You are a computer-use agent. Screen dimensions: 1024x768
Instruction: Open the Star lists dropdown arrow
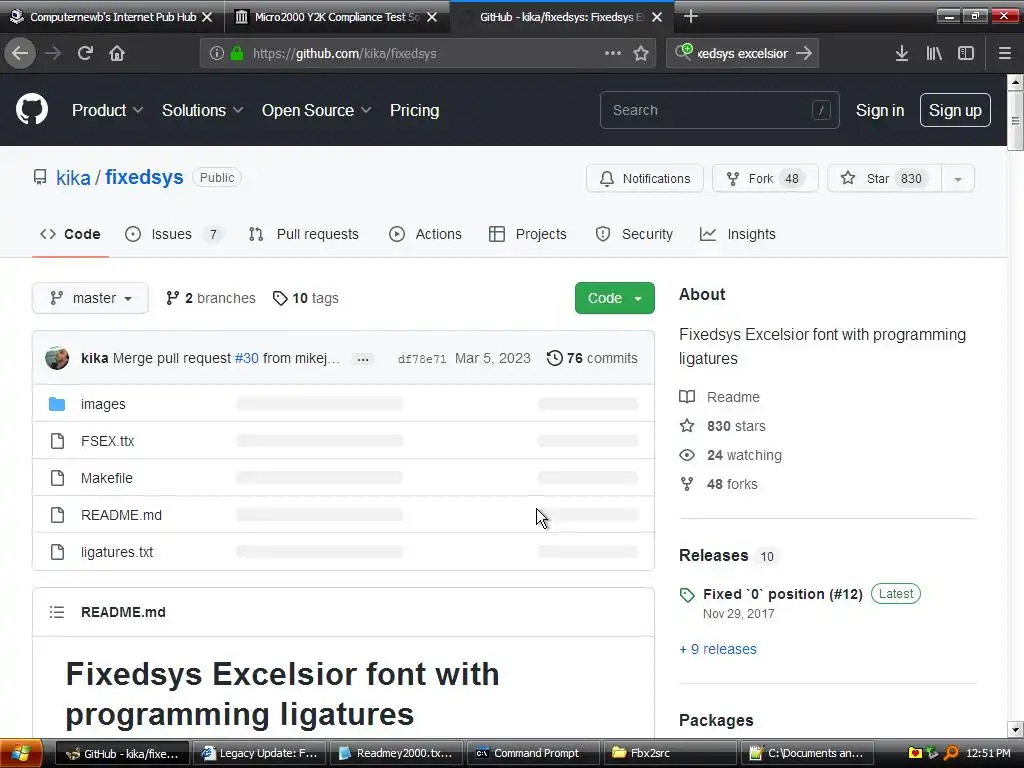(957, 179)
